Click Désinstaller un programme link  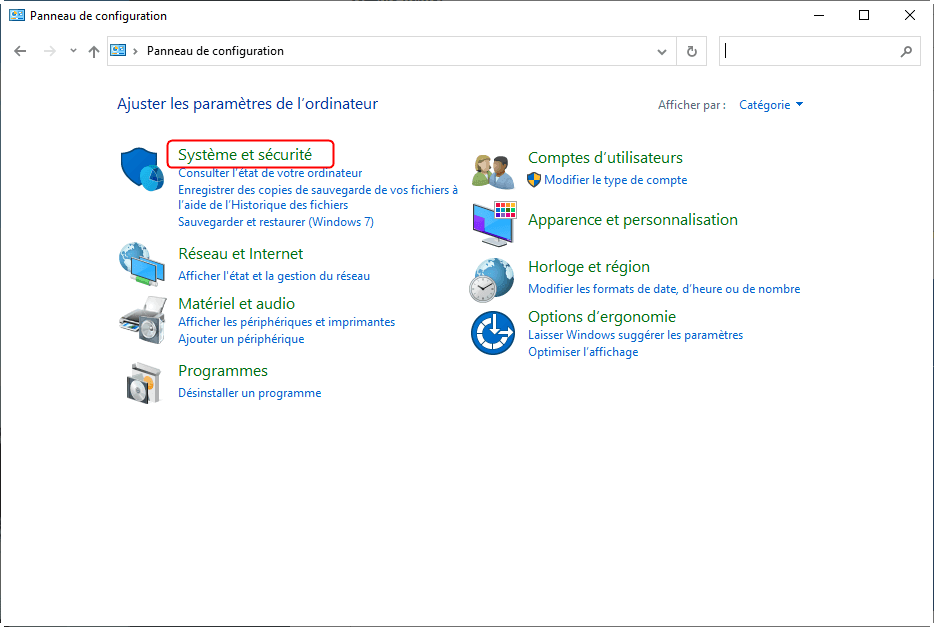point(250,393)
